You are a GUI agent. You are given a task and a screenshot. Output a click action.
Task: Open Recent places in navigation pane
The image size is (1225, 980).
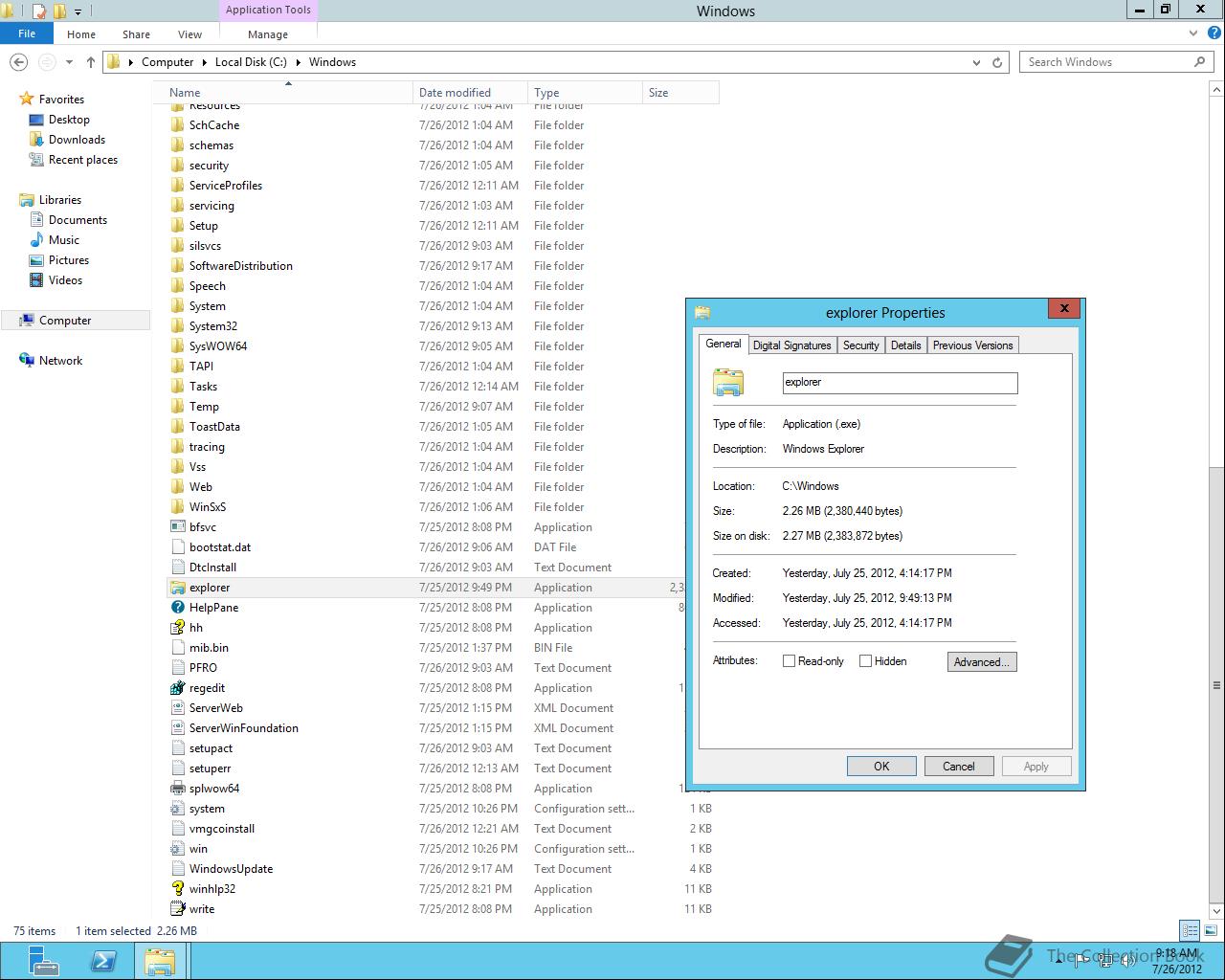[83, 160]
